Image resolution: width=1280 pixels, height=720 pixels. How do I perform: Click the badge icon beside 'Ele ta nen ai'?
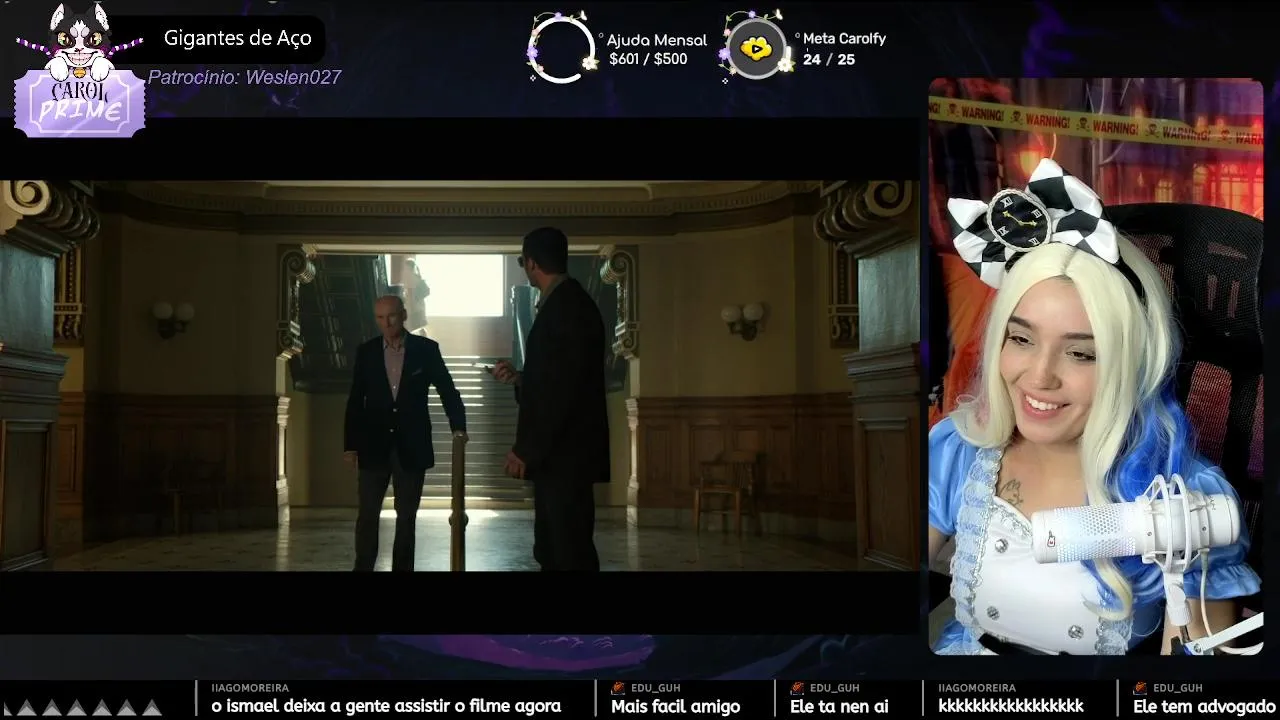click(797, 688)
